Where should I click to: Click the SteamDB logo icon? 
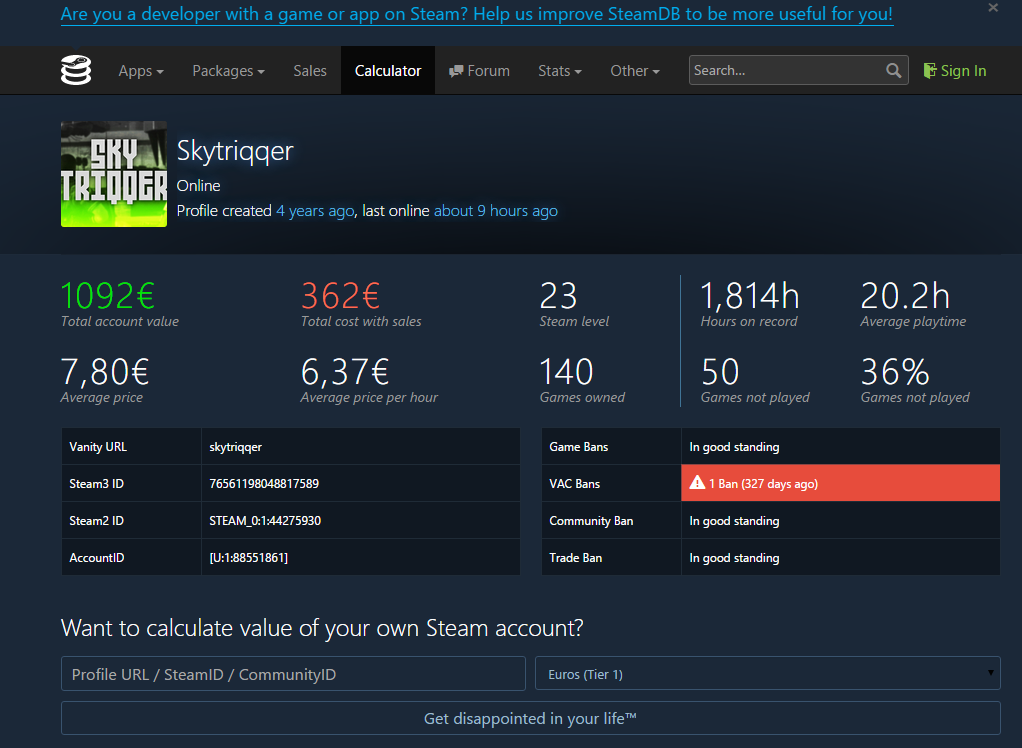(x=76, y=70)
